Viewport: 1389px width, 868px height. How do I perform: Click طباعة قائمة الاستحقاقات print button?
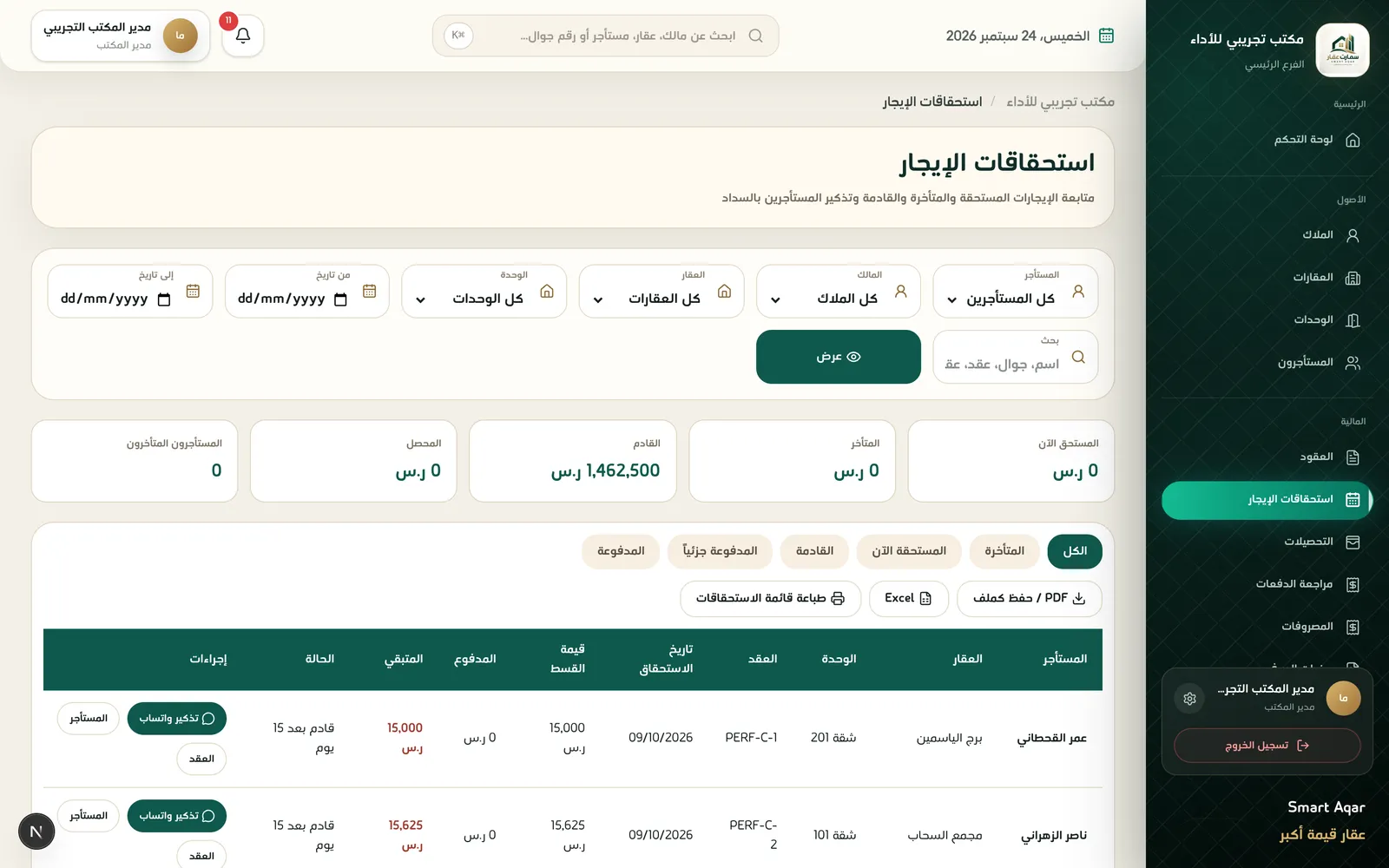(x=770, y=599)
